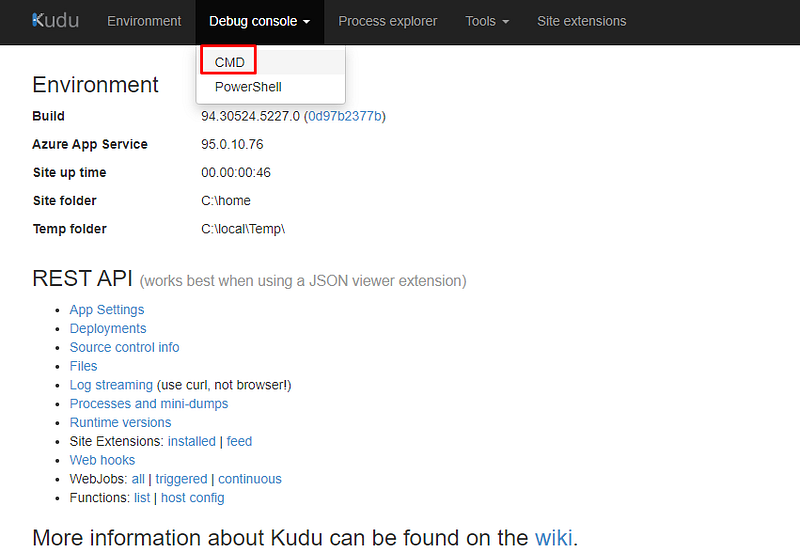Open Process explorer page

tap(388, 21)
